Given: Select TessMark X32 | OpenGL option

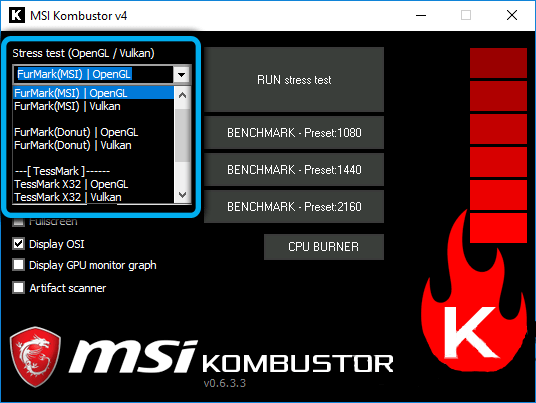Looking at the screenshot, I should [x=93, y=184].
